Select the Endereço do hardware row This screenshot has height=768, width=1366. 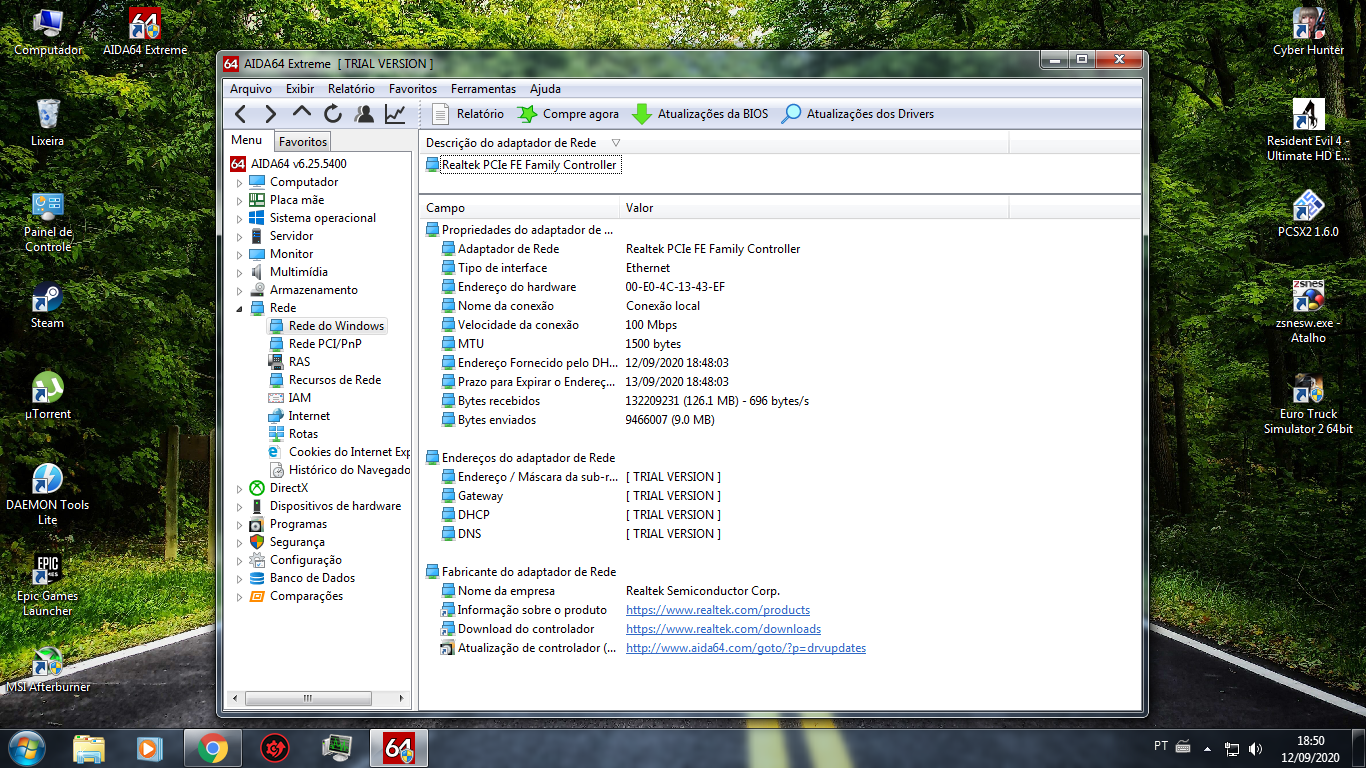point(780,287)
